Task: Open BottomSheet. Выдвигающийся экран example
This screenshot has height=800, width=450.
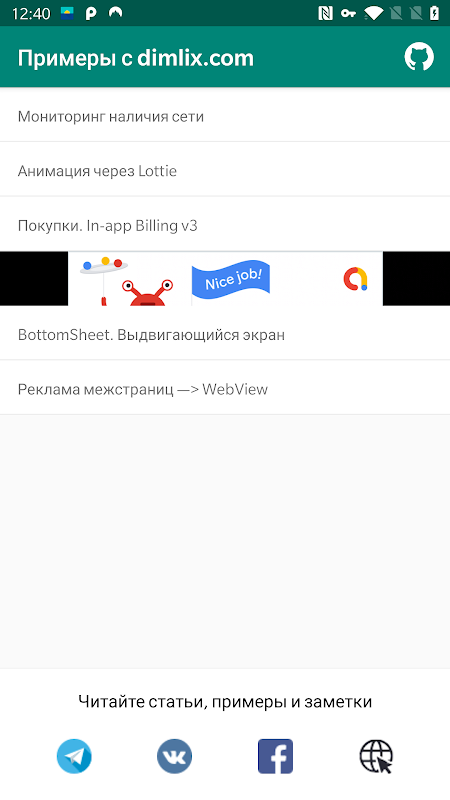Action: click(225, 333)
